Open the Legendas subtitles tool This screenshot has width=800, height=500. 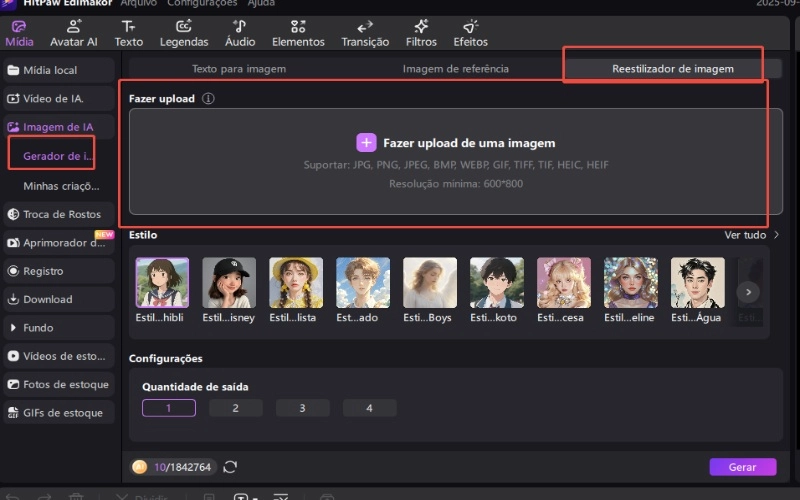(184, 32)
